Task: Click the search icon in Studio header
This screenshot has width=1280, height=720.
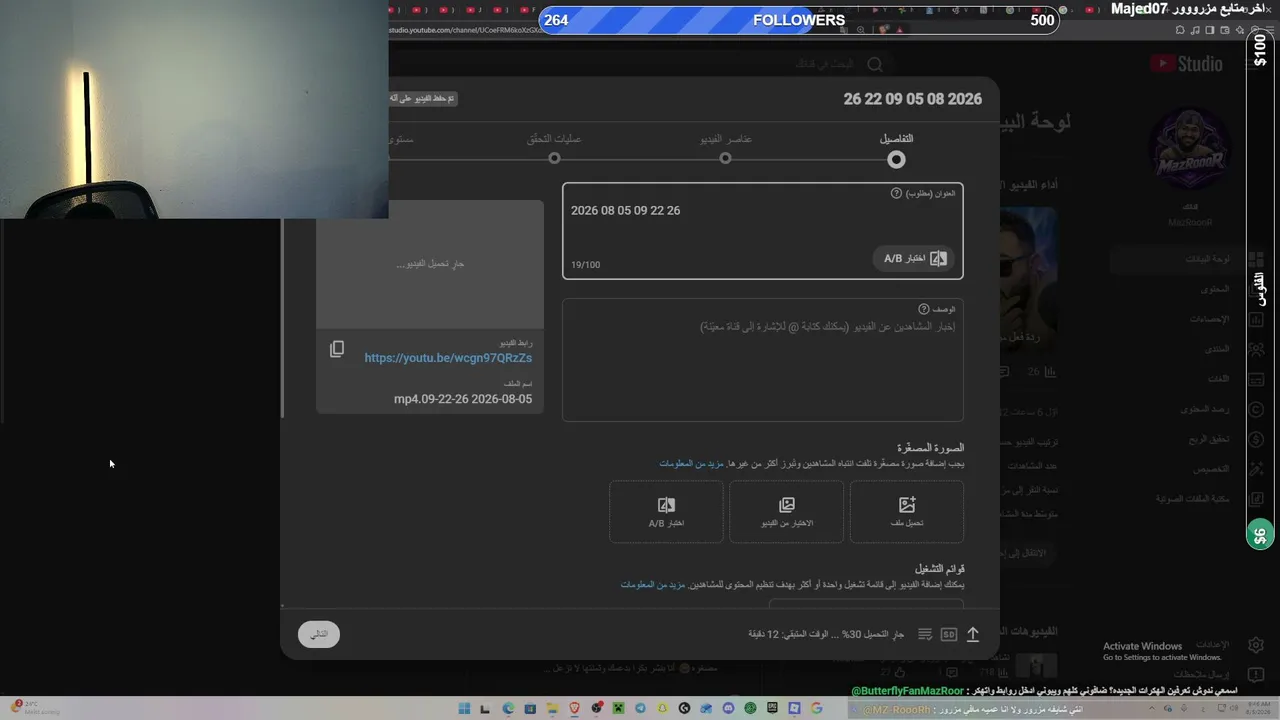Action: pyautogui.click(x=875, y=64)
